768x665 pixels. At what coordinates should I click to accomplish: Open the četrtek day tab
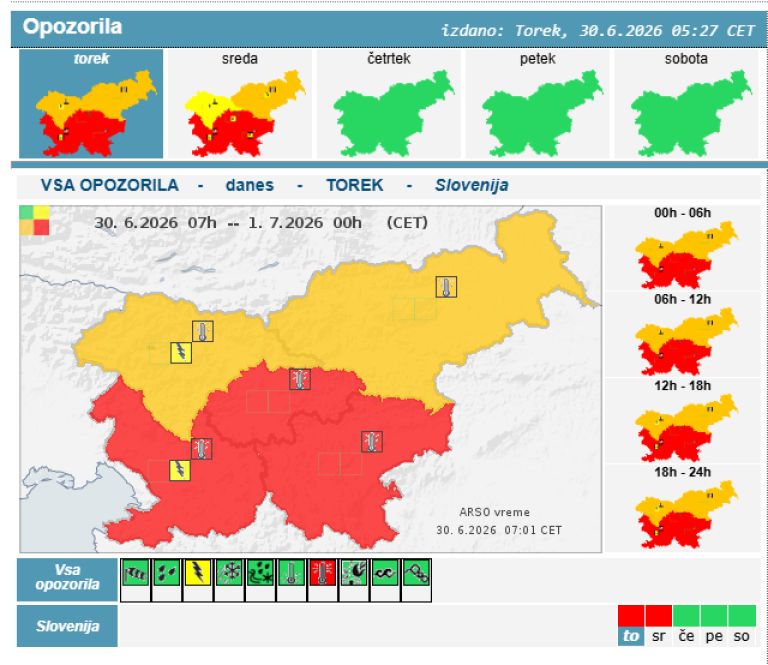pyautogui.click(x=388, y=103)
